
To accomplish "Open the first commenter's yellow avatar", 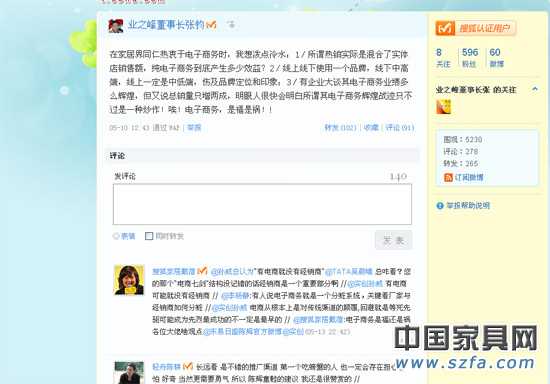I will tap(129, 279).
